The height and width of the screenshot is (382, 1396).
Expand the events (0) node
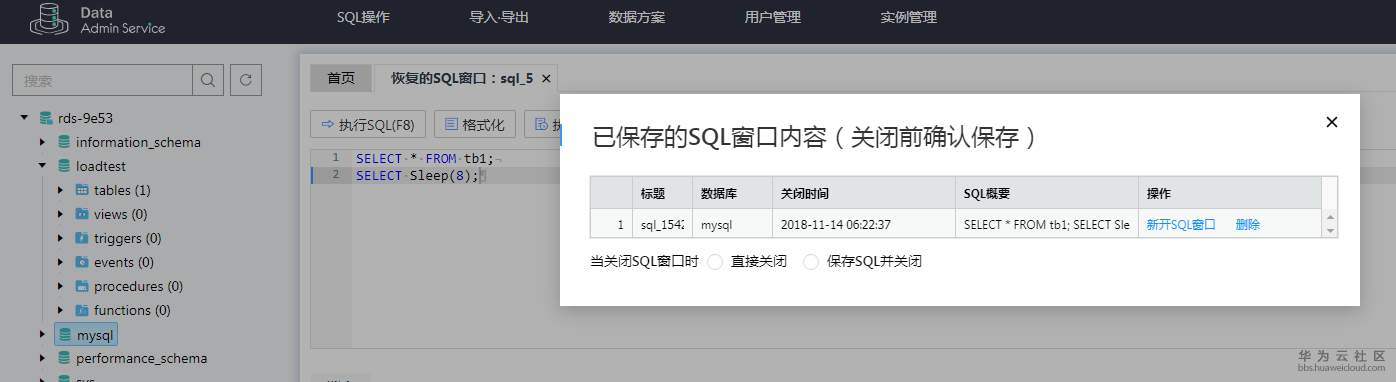tap(61, 262)
